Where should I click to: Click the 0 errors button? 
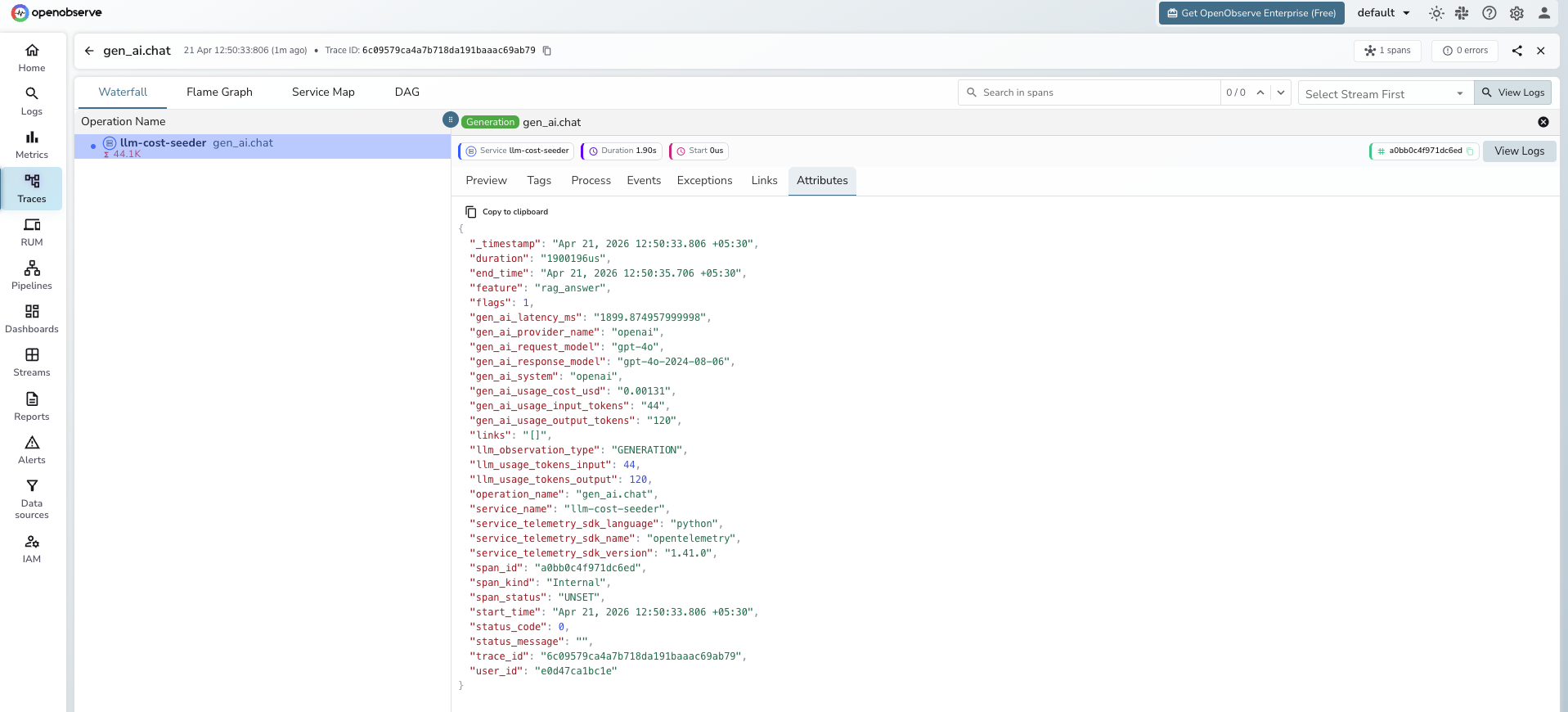[x=1466, y=51]
